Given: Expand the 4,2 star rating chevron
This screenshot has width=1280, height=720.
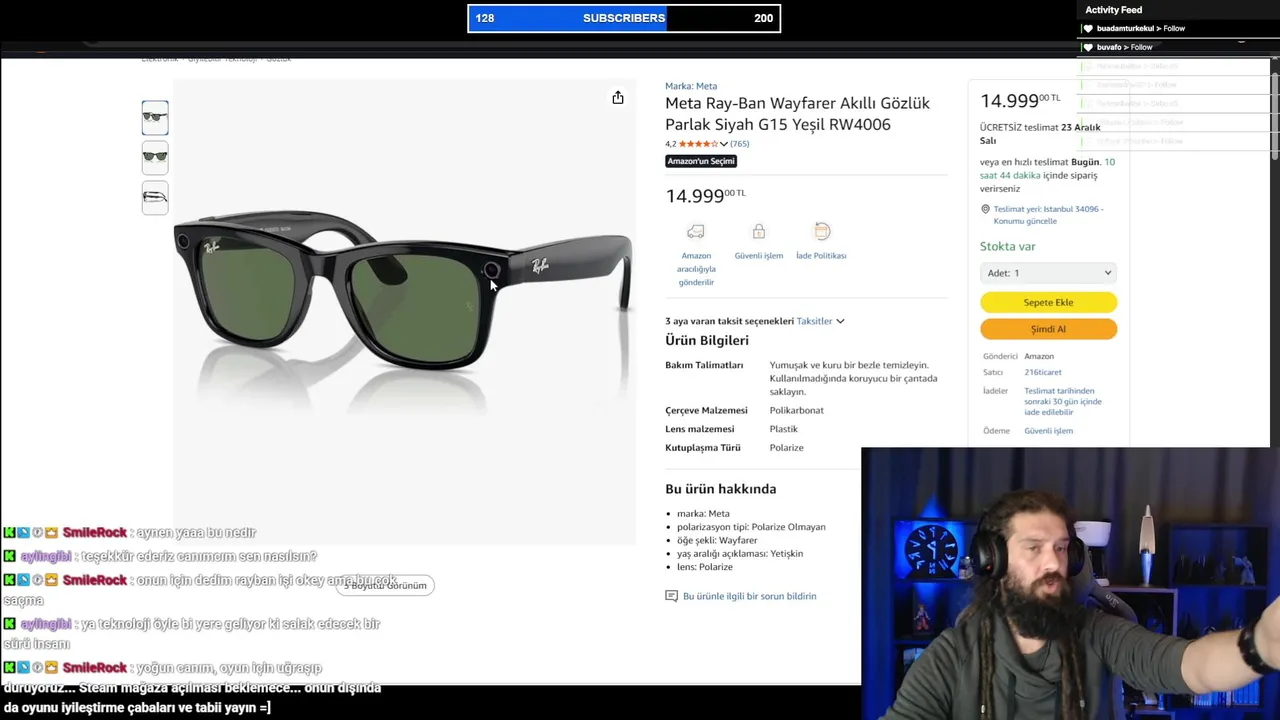Looking at the screenshot, I should pos(724,144).
